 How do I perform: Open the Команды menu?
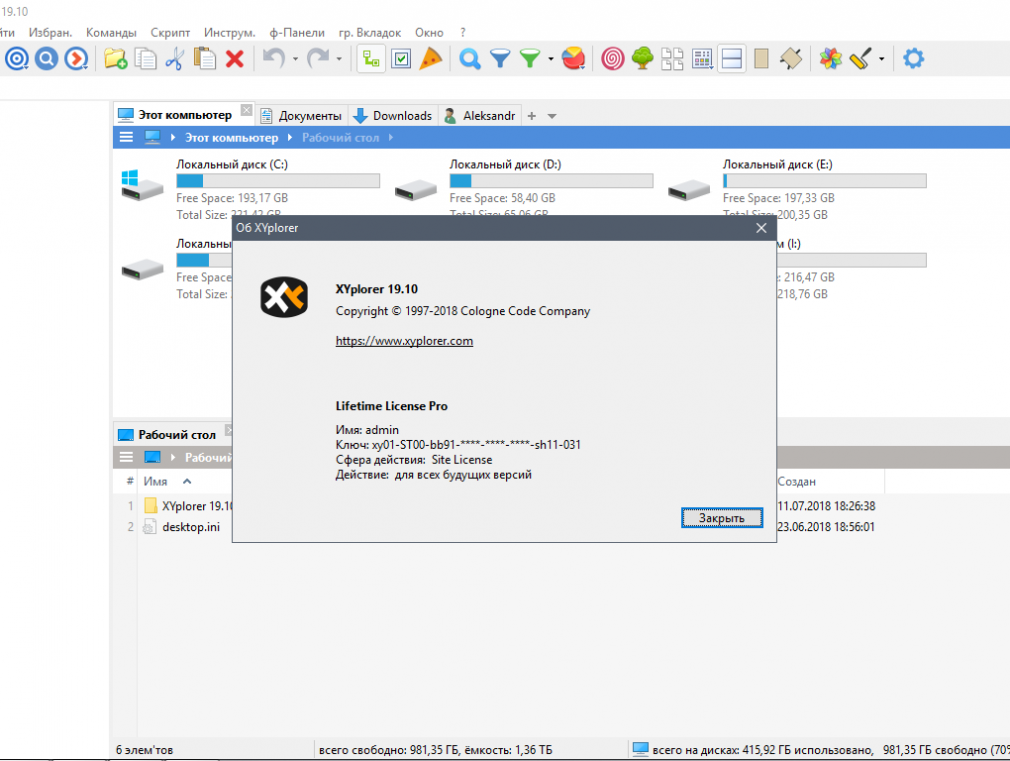click(111, 32)
